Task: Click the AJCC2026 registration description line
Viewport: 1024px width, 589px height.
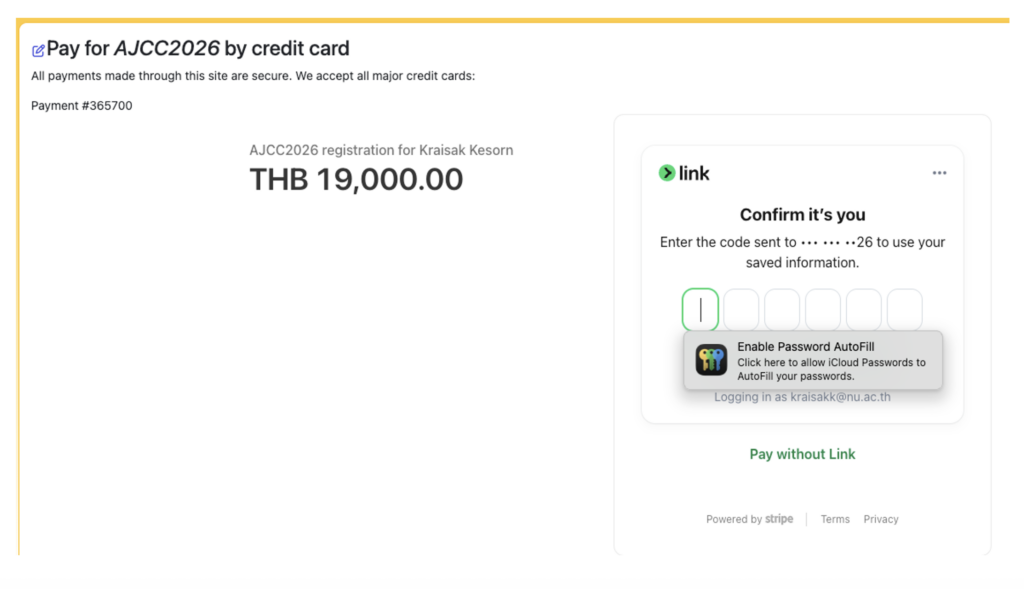Action: click(x=381, y=150)
